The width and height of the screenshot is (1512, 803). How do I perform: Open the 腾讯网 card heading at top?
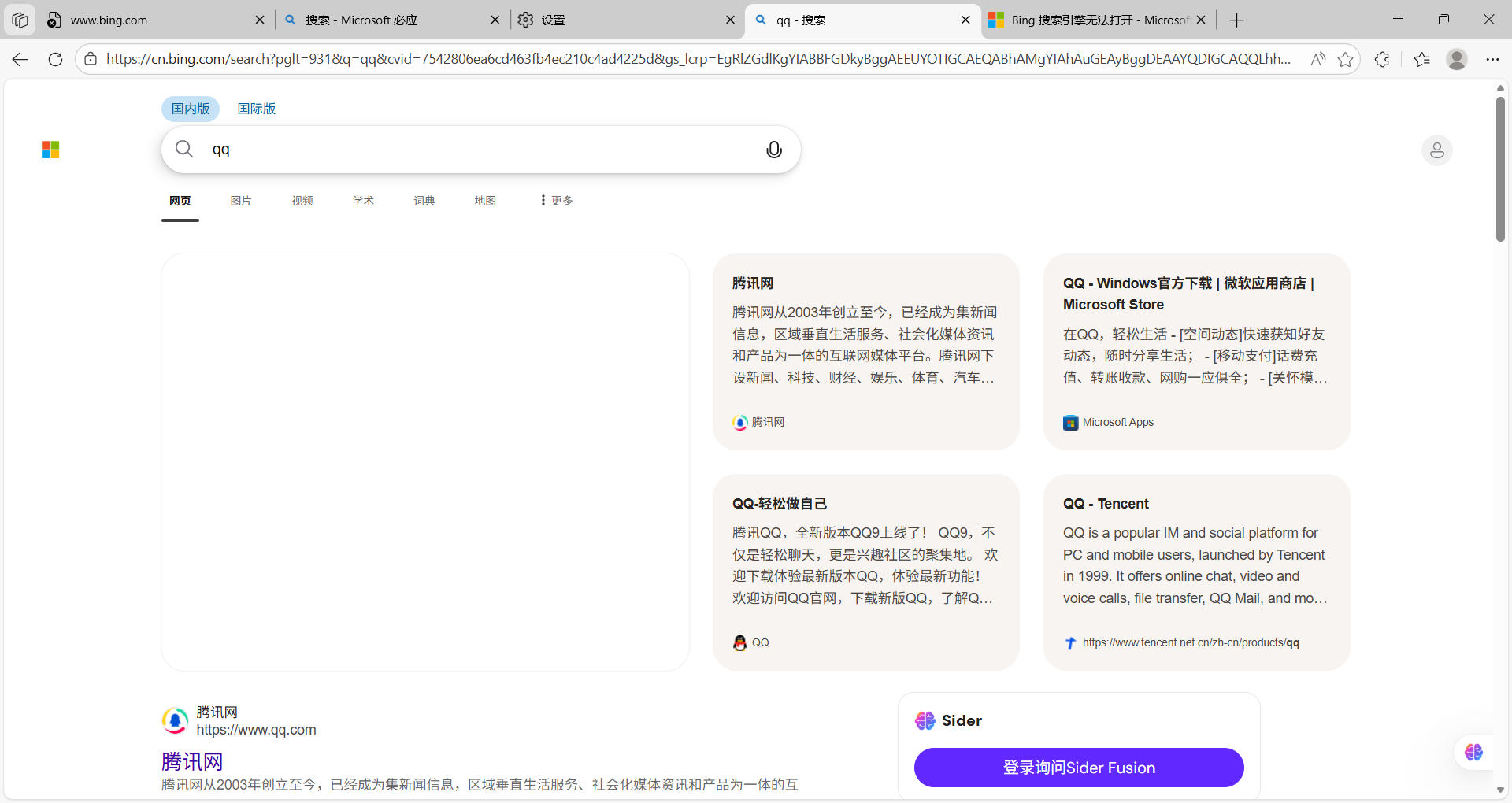click(753, 283)
